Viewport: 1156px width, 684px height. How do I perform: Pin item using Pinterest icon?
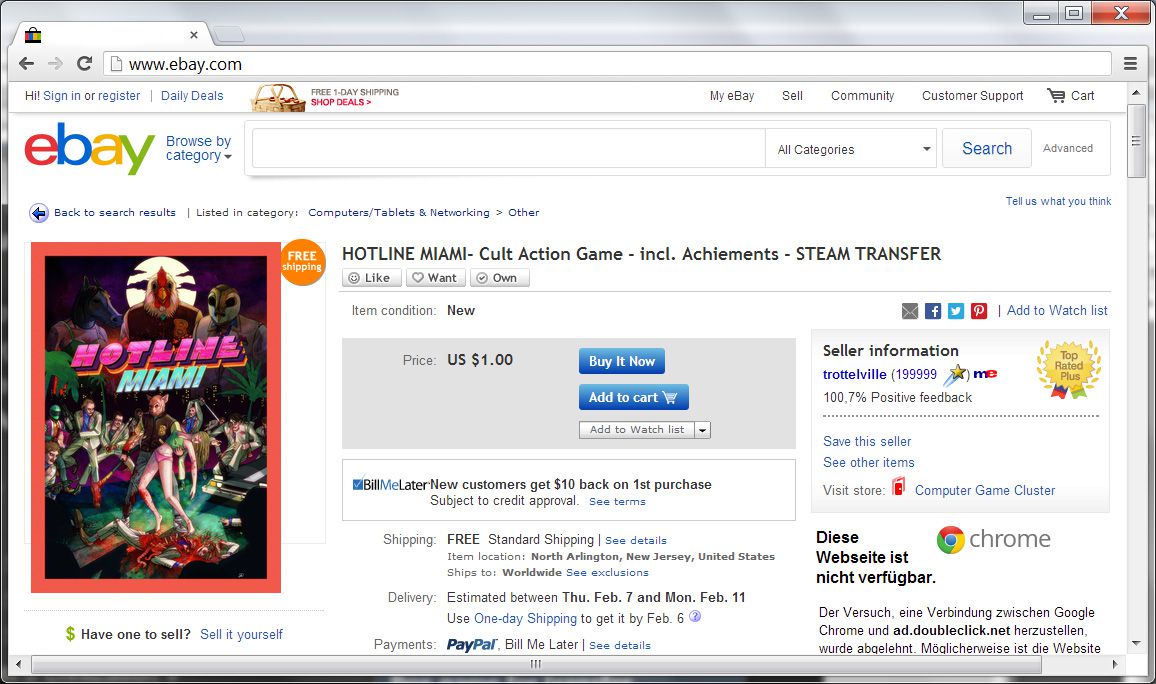[x=978, y=311]
